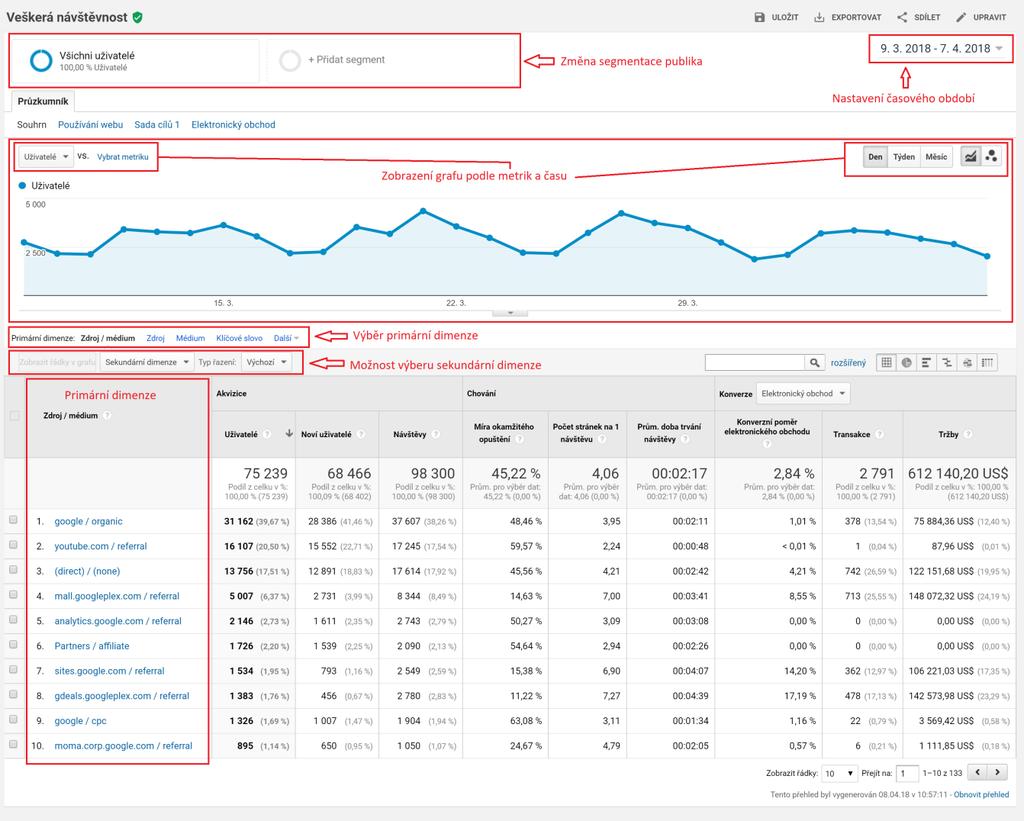Viewport: 1024px width, 821px height.
Task: Set chart granularity to Měsíc
Action: [936, 157]
